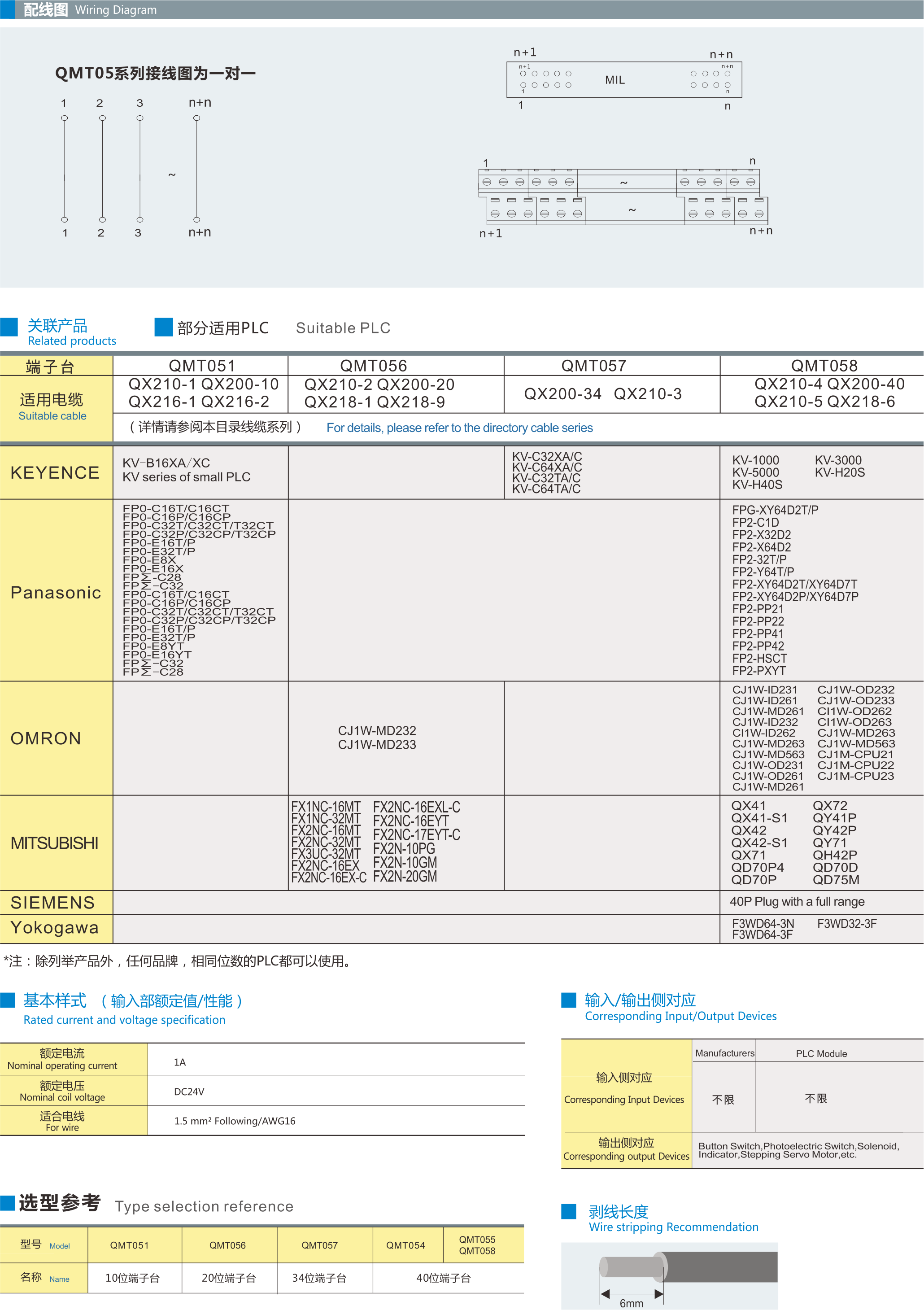Click the '6mm' dimension label
Image resolution: width=924 pixels, height=1310 pixels.
[632, 1303]
